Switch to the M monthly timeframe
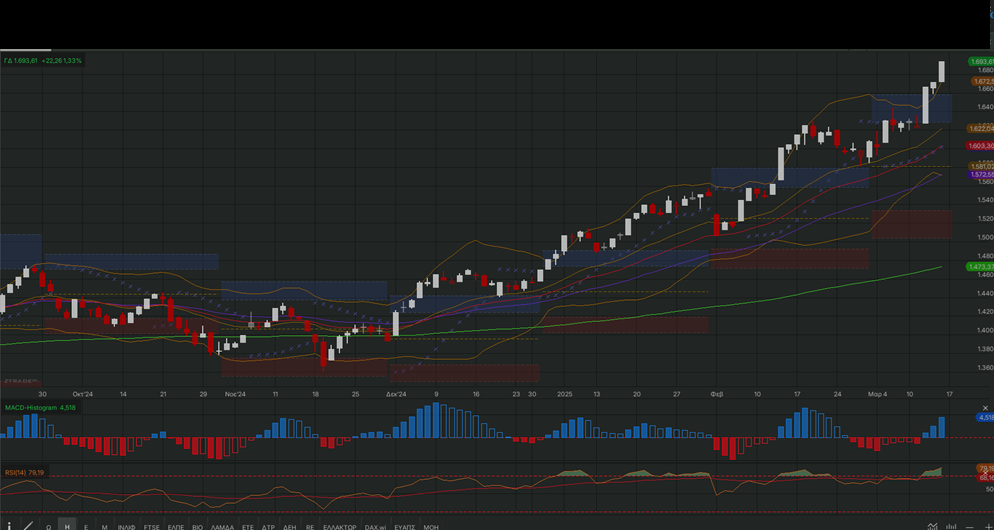This screenshot has height=530, width=994. (x=105, y=527)
